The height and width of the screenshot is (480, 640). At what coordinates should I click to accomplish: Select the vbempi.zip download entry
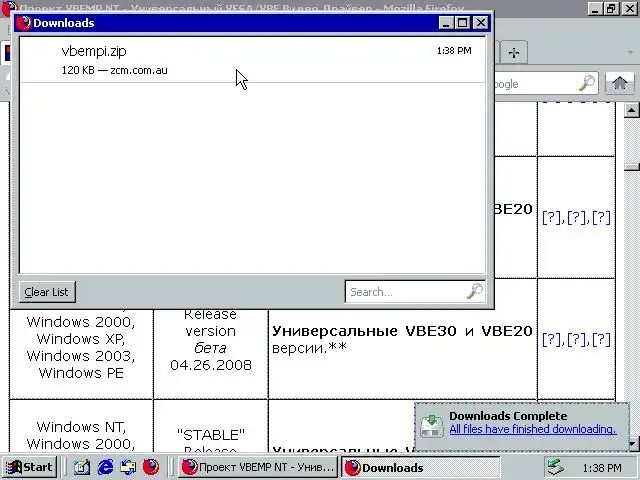point(252,60)
